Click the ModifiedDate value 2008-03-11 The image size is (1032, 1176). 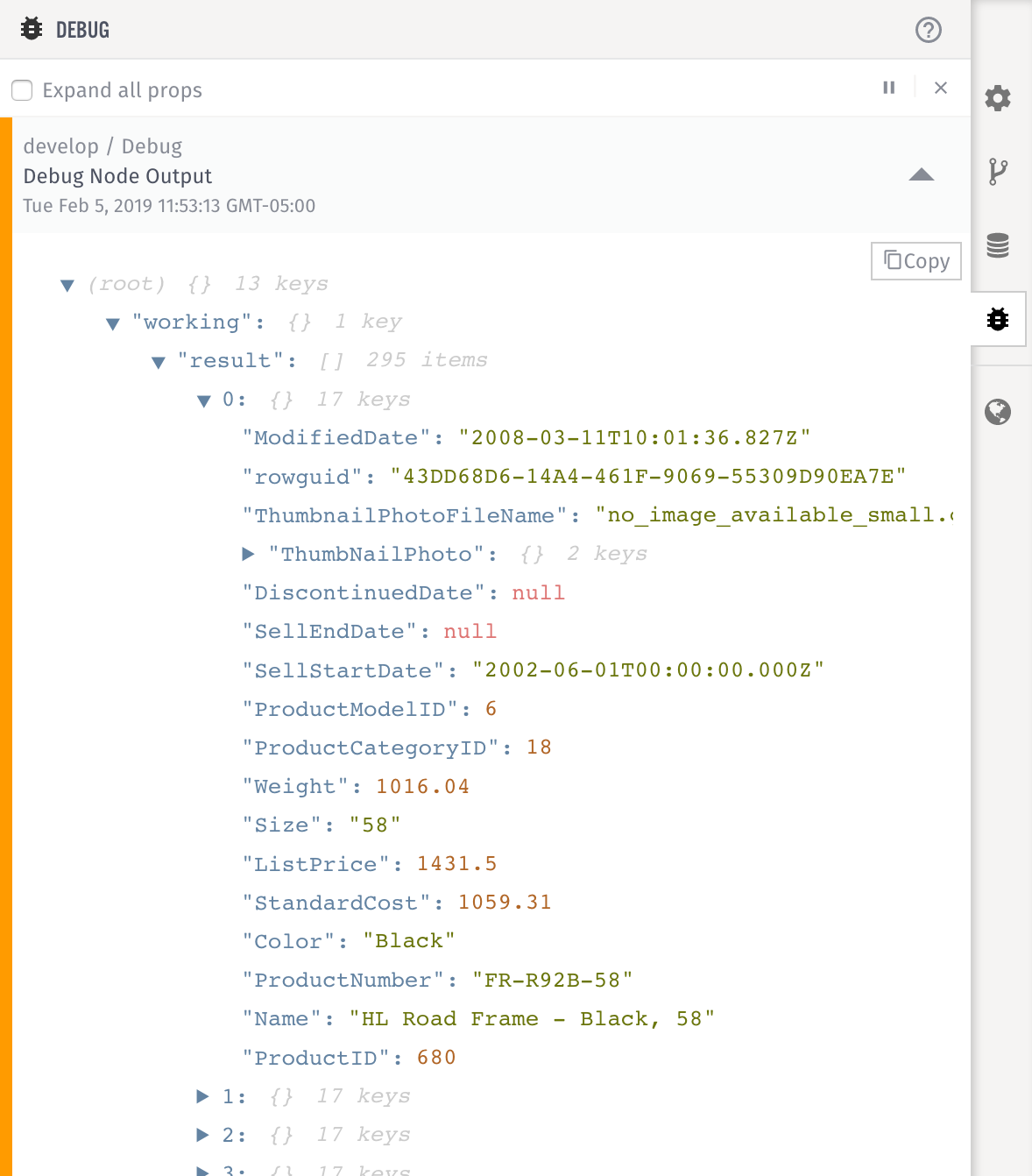[635, 438]
